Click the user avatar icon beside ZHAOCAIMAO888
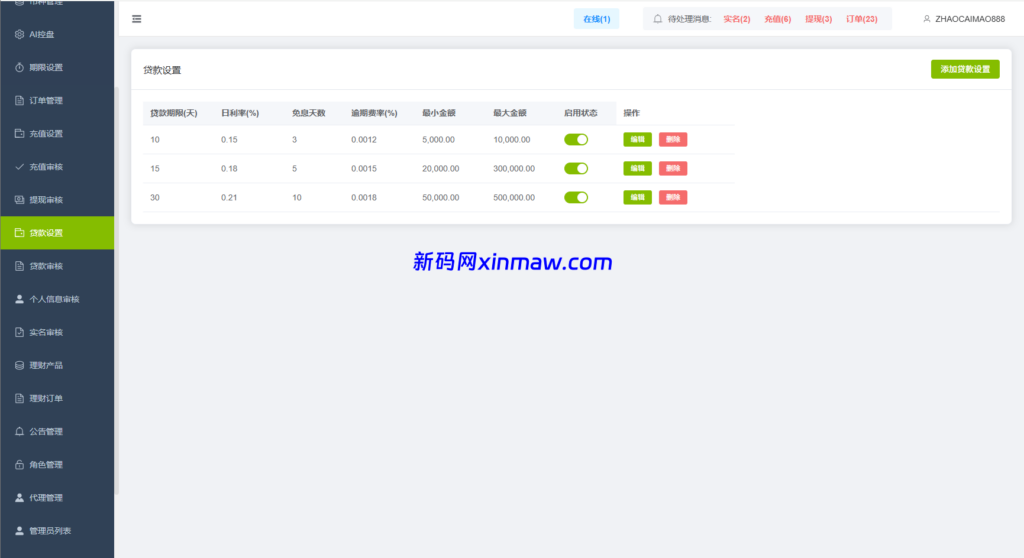Screen dimensions: 1024x558 tap(927, 19)
